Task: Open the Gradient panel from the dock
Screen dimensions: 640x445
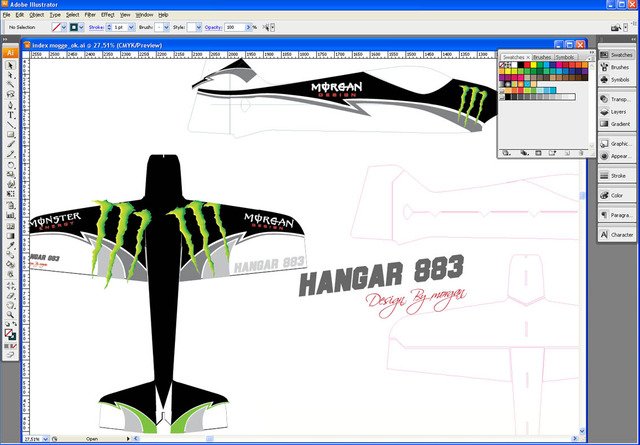Action: (x=617, y=124)
